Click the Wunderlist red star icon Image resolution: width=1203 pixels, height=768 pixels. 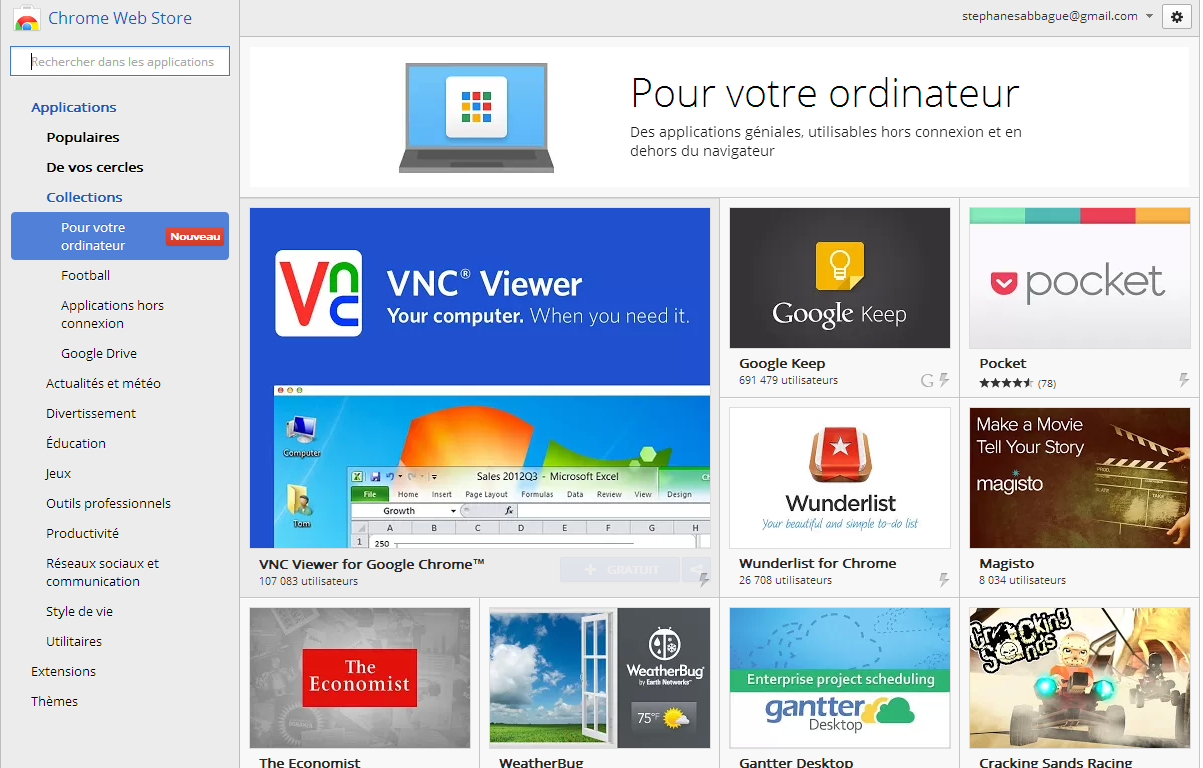coord(840,455)
